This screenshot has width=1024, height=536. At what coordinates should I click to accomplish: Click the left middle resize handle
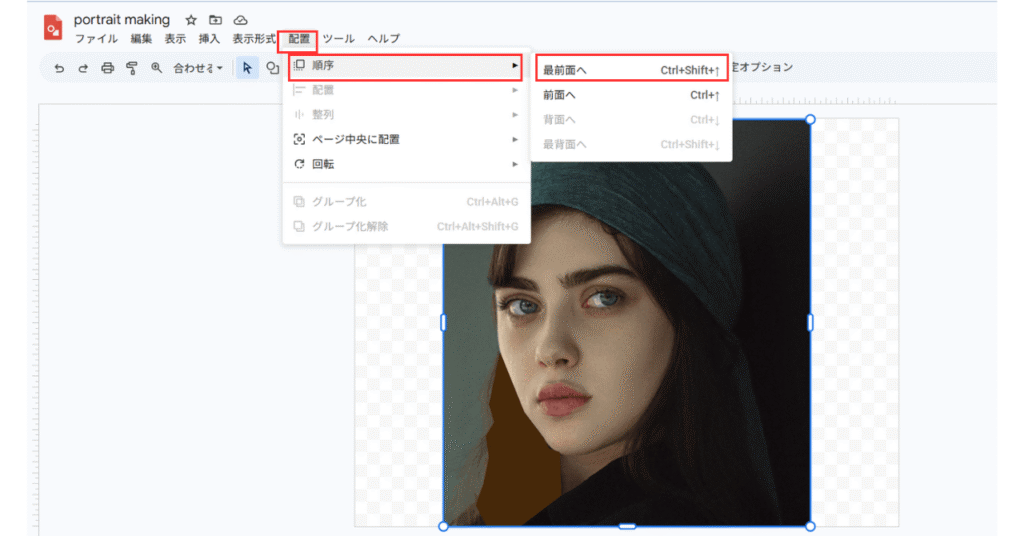pyautogui.click(x=443, y=323)
